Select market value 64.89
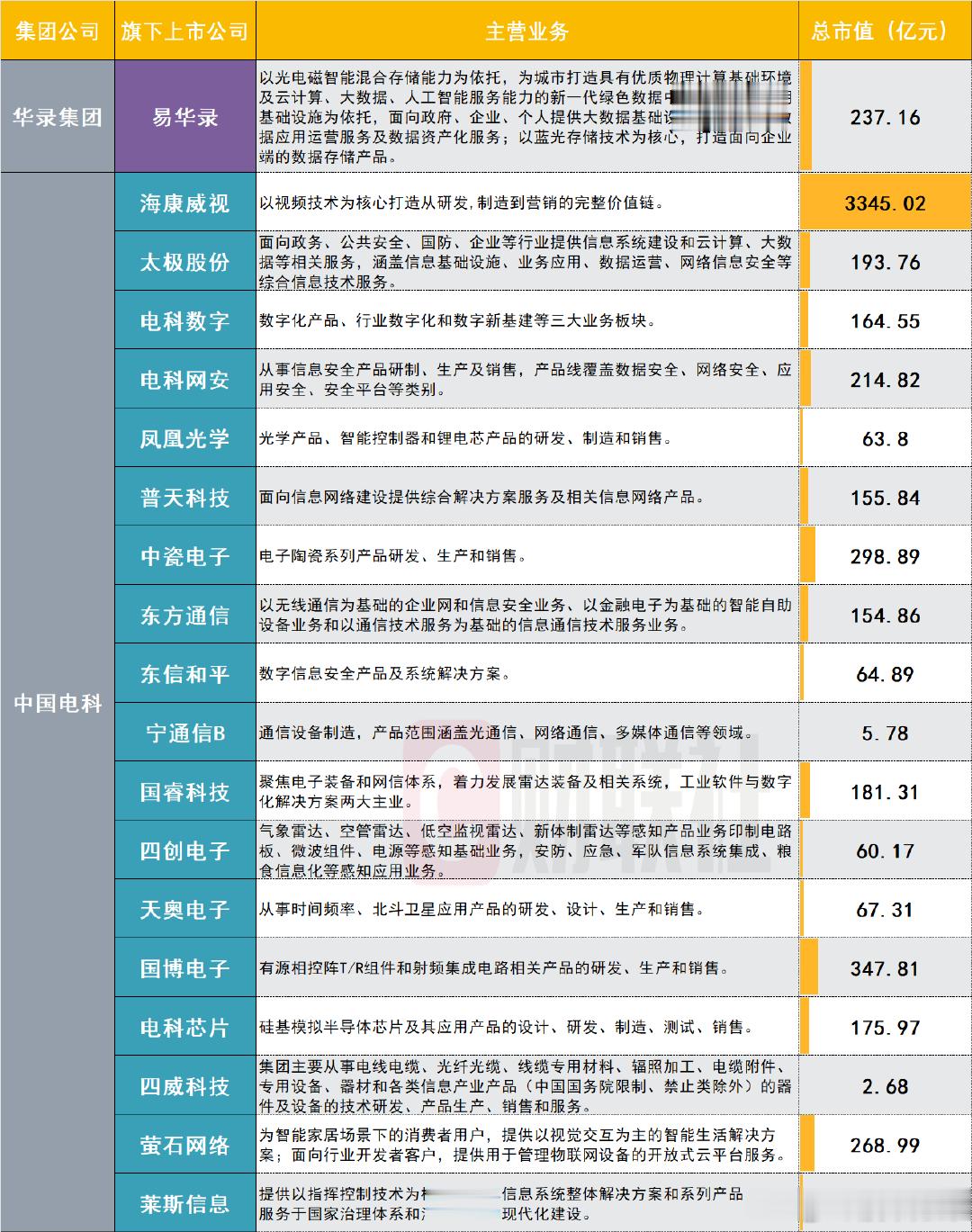This screenshot has height=1232, width=972. pos(886,674)
